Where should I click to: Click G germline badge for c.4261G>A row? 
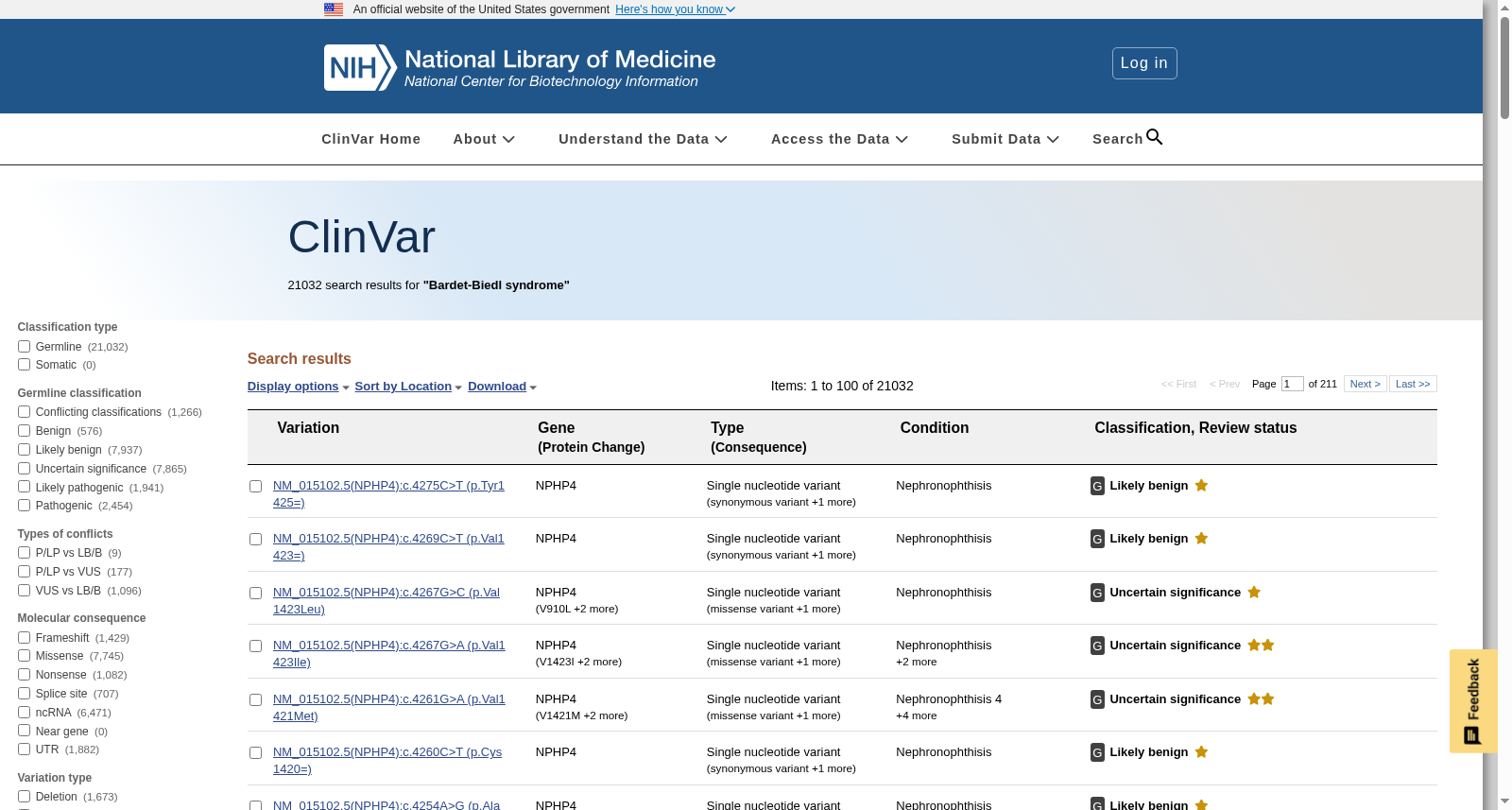tap(1097, 699)
